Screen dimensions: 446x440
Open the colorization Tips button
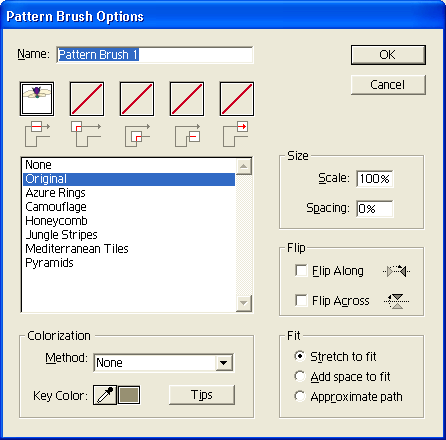(x=202, y=395)
